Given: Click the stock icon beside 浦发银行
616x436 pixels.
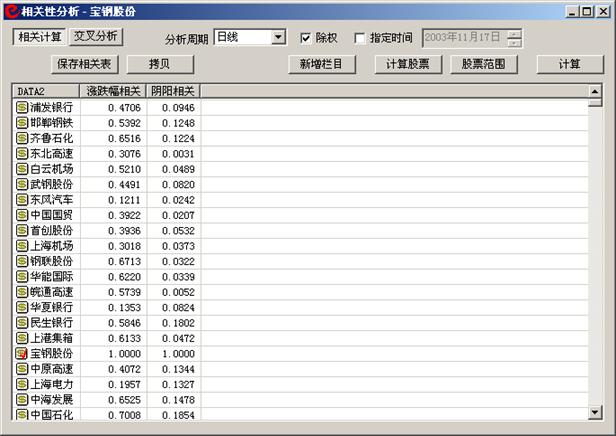Looking at the screenshot, I should click(22, 107).
